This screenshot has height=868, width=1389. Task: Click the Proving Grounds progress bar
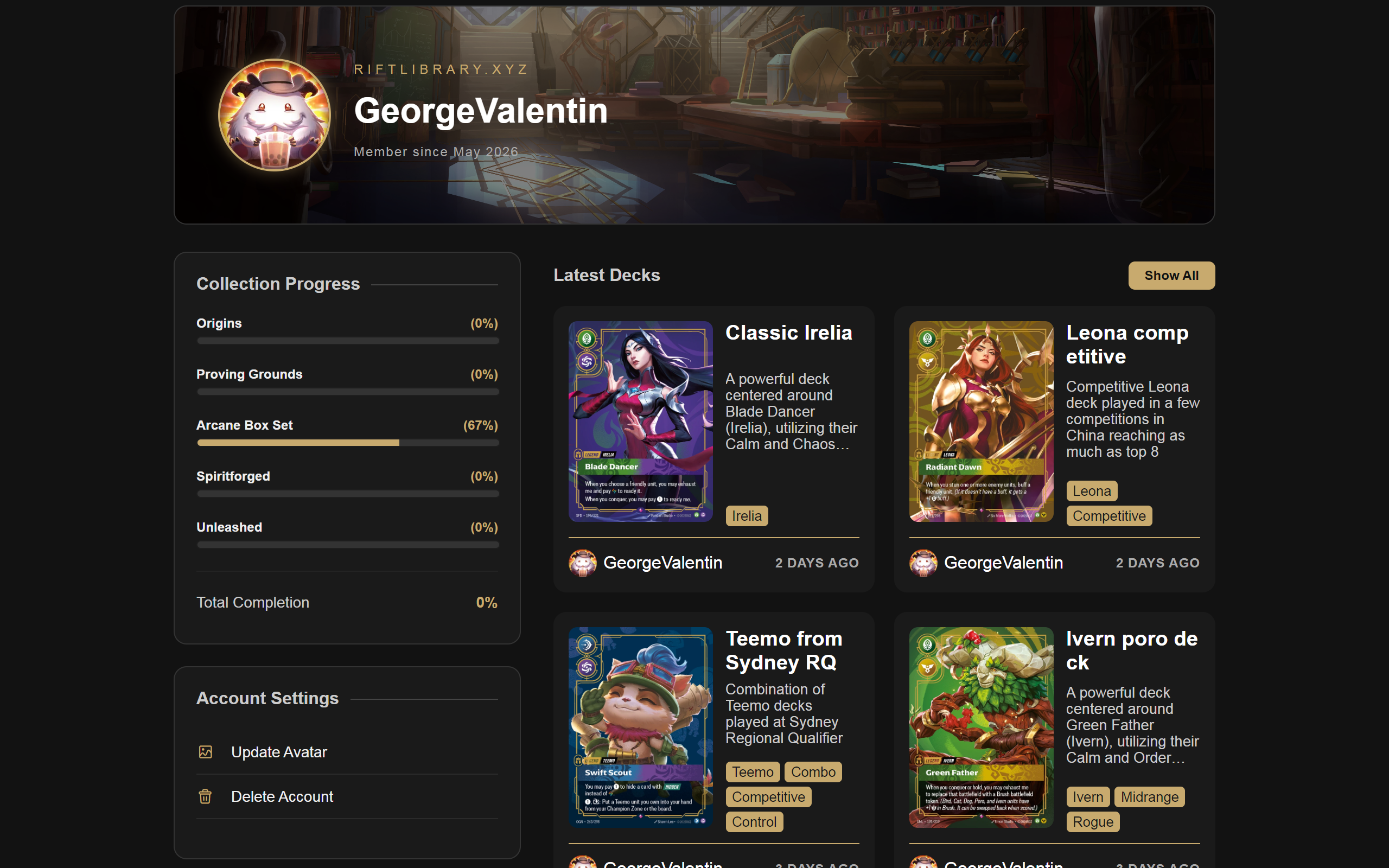pyautogui.click(x=348, y=392)
